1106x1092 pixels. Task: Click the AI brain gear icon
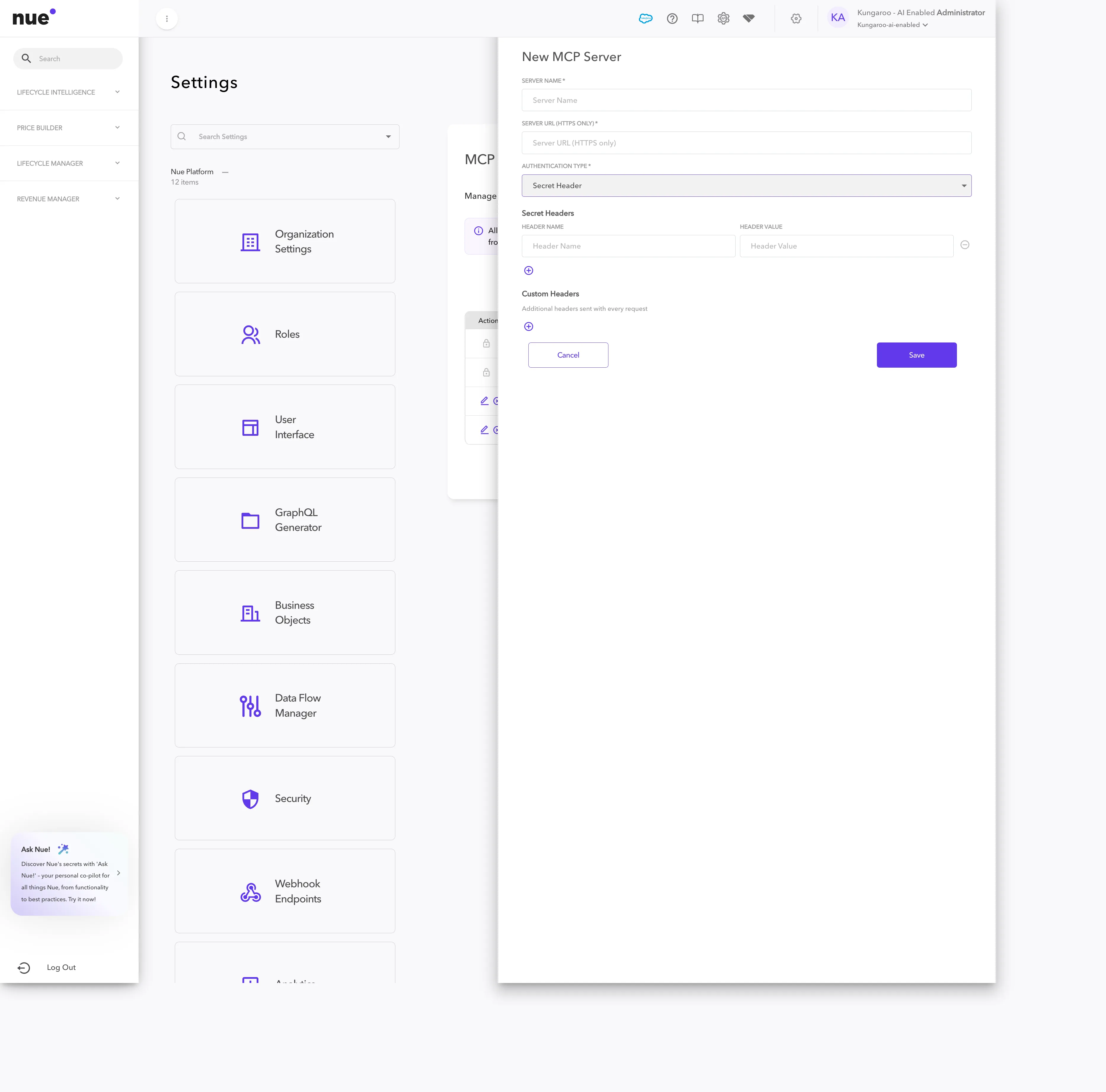click(x=724, y=18)
